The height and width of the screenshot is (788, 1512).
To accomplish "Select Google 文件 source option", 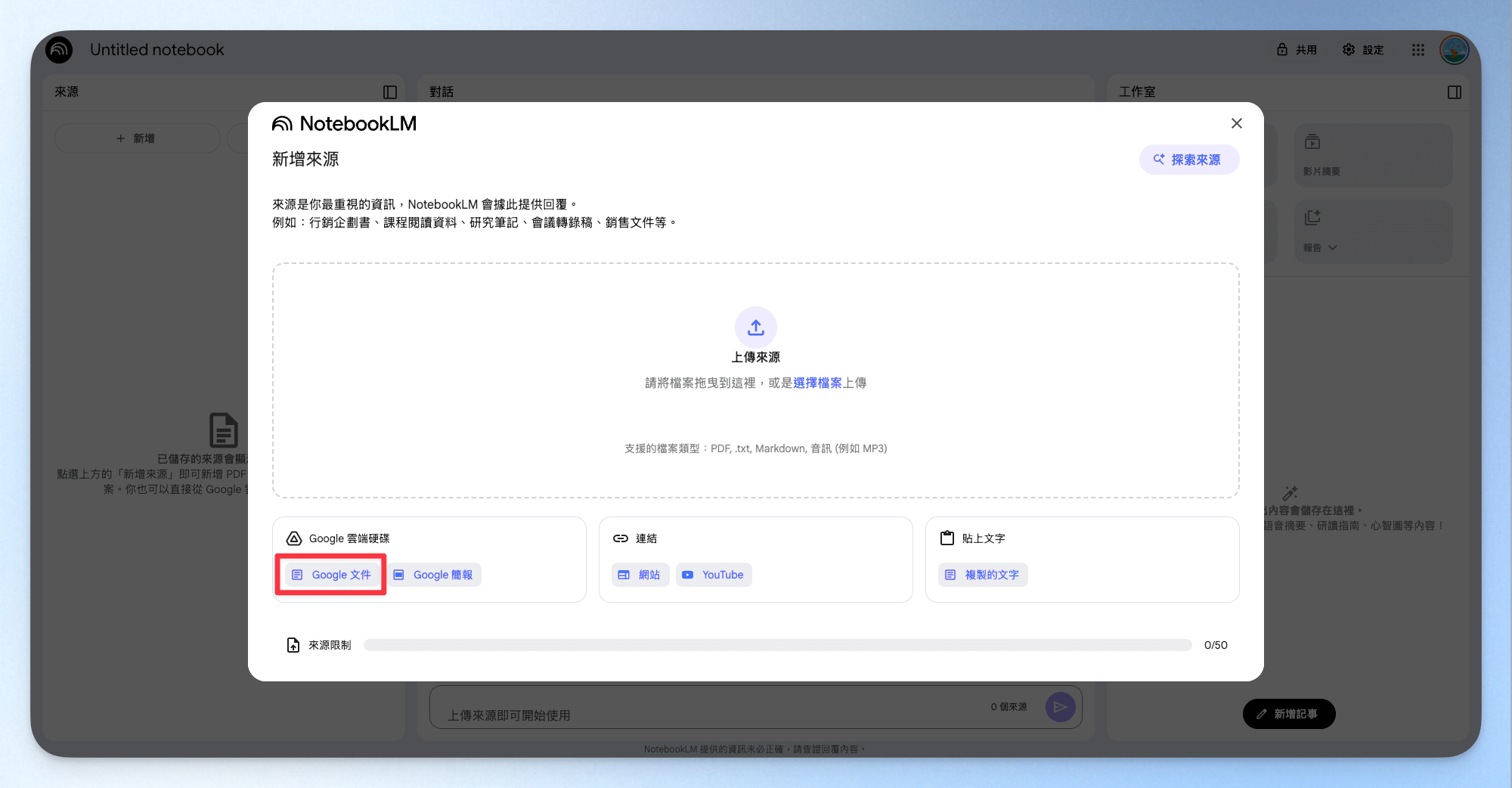I will (x=332, y=575).
